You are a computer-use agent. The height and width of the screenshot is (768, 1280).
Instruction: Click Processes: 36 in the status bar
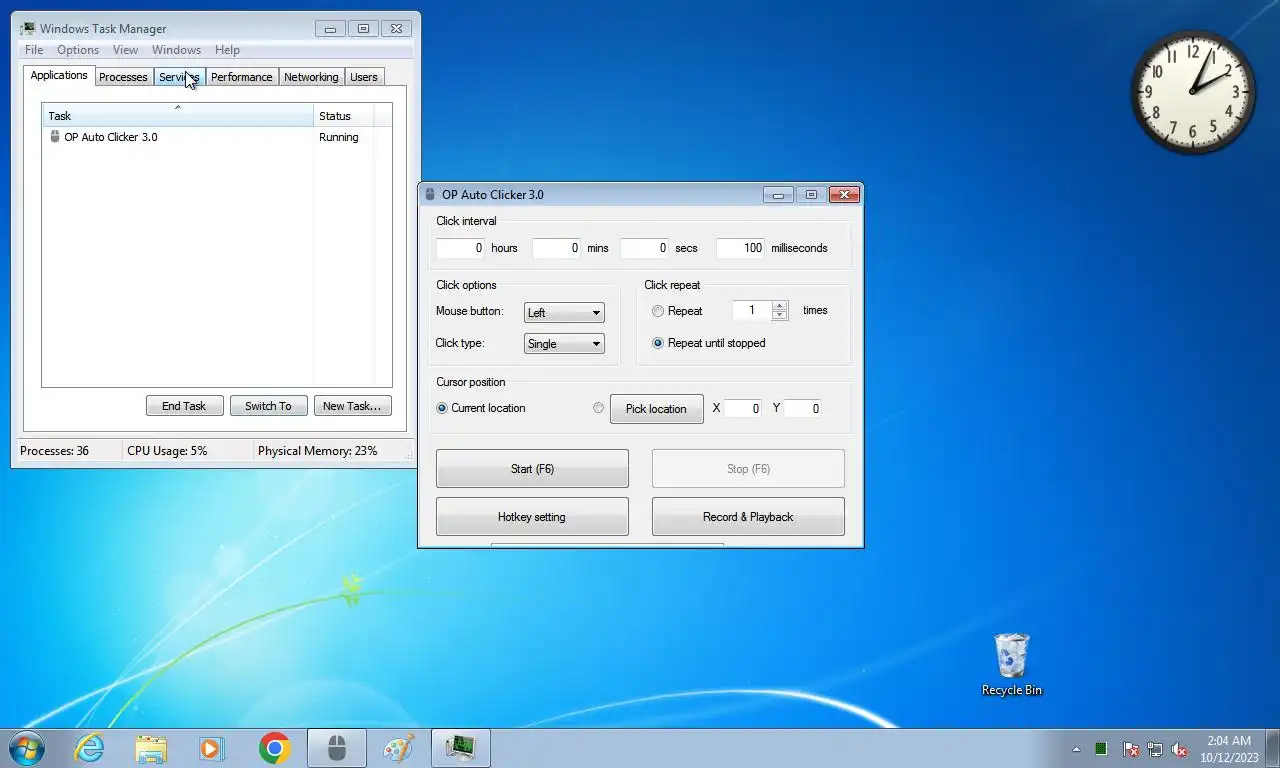55,451
